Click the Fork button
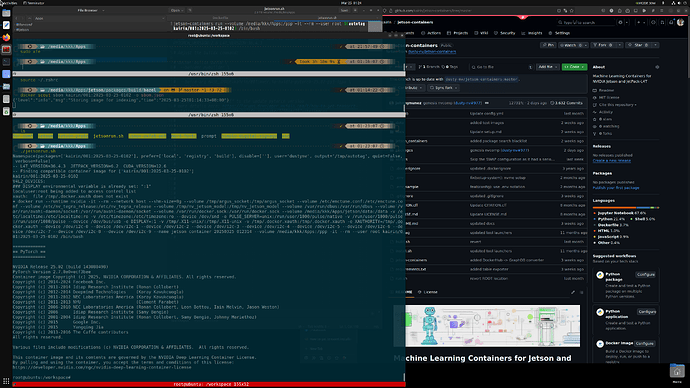Screen dimensions: 690x388 coord(602,45)
